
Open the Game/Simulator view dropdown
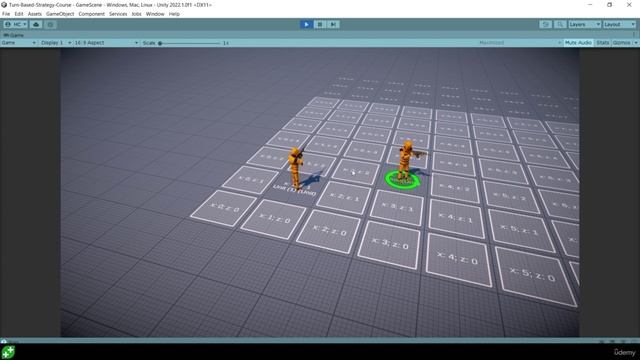click(x=18, y=43)
